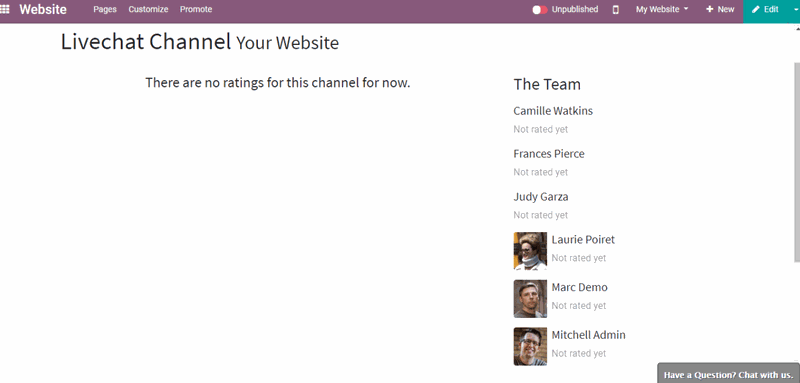This screenshot has height=383, width=800.
Task: Open the Promote menu
Action: pyautogui.click(x=196, y=9)
